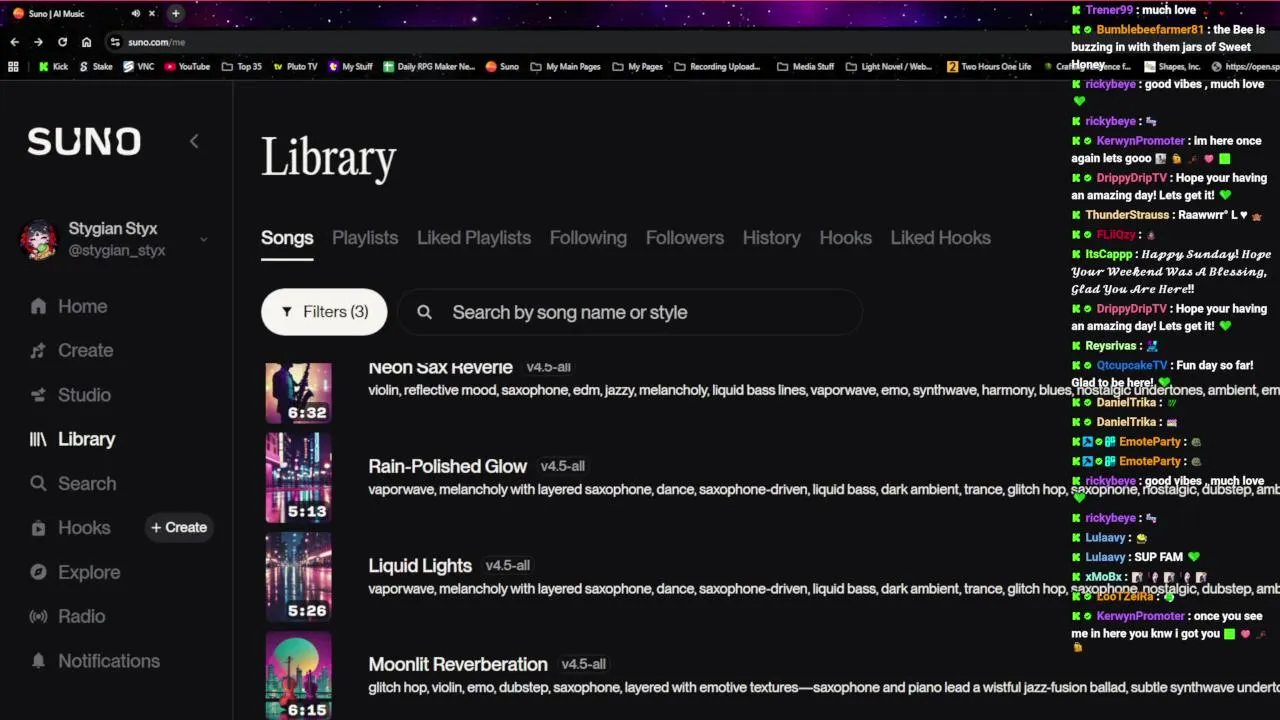
Task: Open a new browser tab with the plus
Action: (x=176, y=13)
